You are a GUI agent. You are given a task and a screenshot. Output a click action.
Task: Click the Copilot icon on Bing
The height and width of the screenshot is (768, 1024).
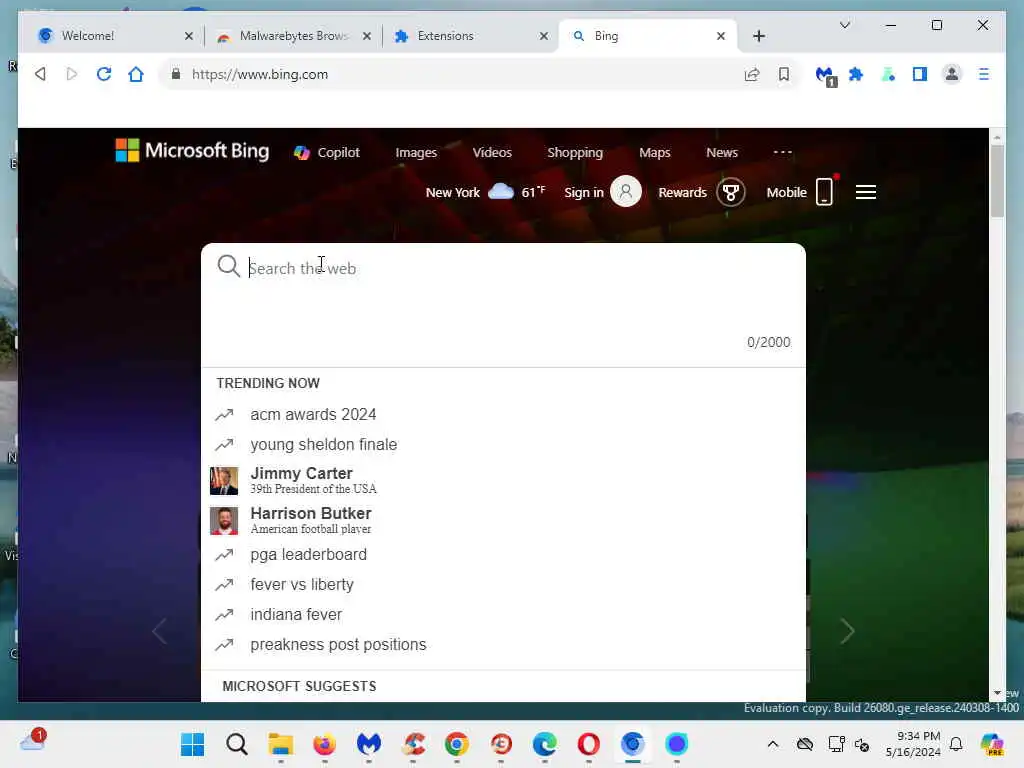[302, 153]
